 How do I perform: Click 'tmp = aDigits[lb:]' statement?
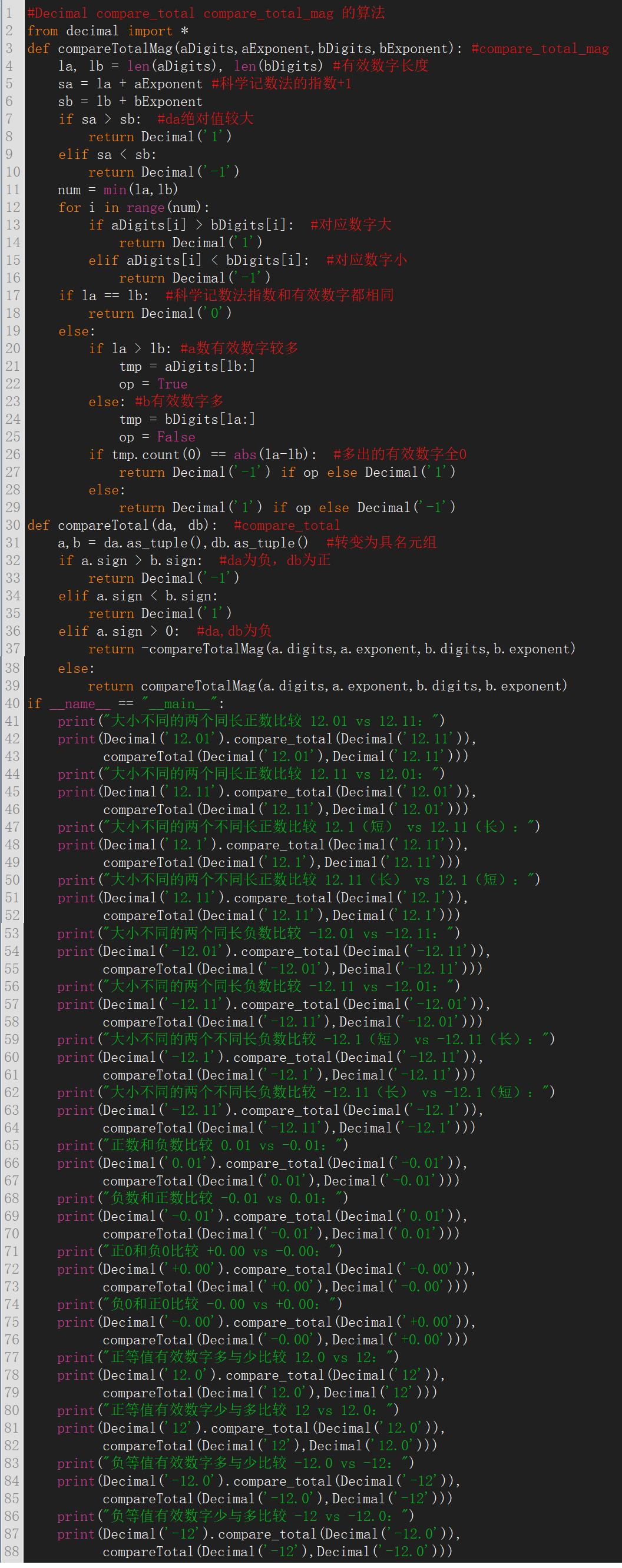187,367
